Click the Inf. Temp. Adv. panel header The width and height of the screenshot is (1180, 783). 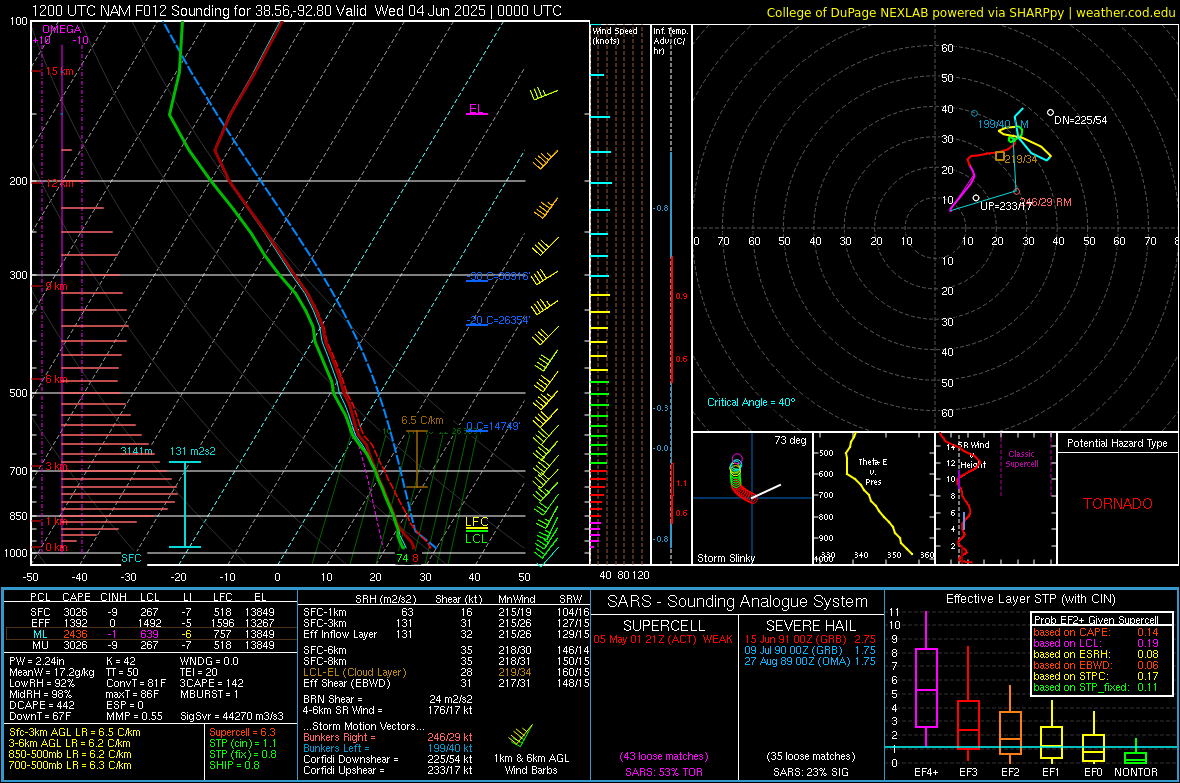pos(670,41)
